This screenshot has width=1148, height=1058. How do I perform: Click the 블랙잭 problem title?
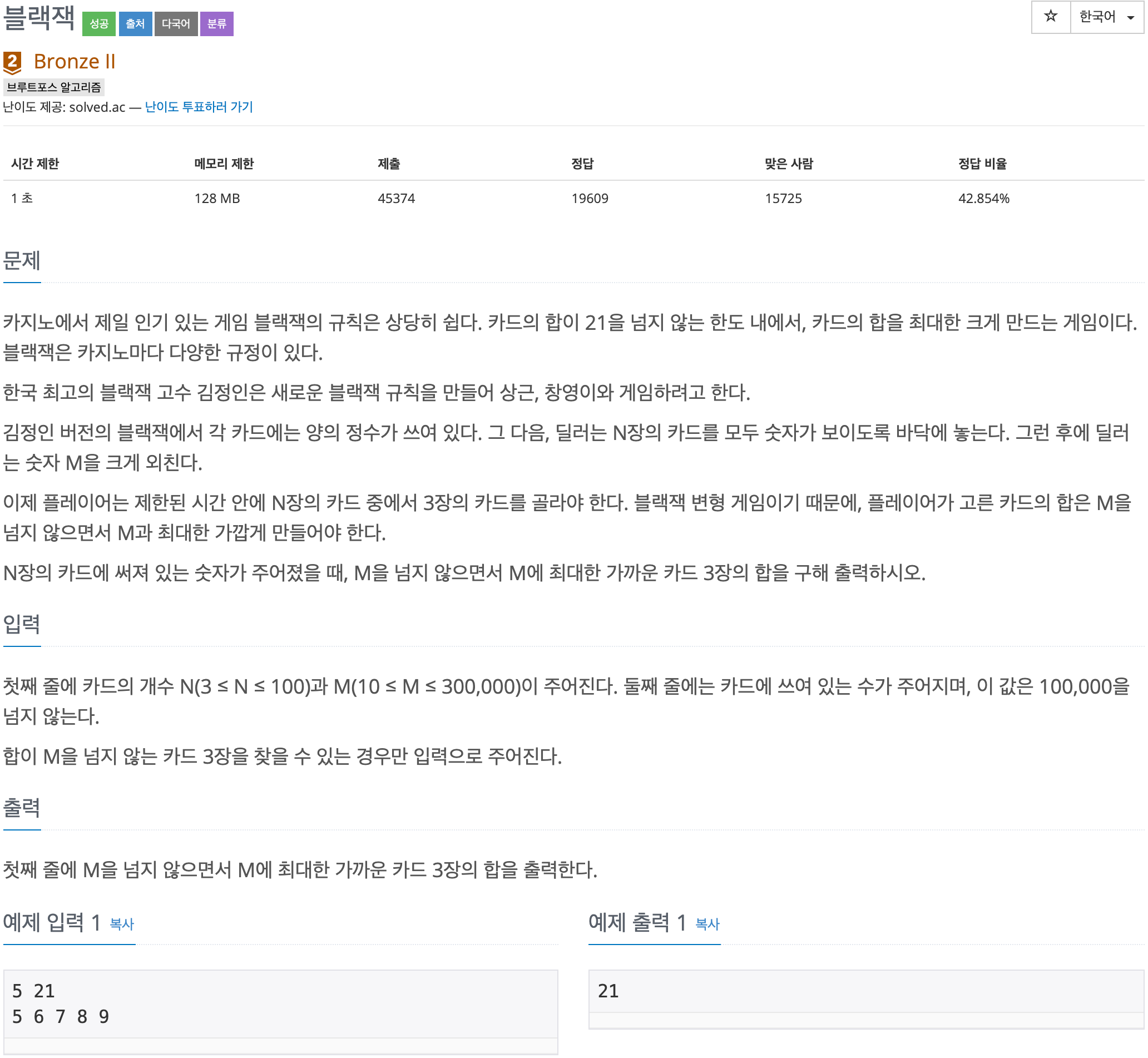pos(39,18)
